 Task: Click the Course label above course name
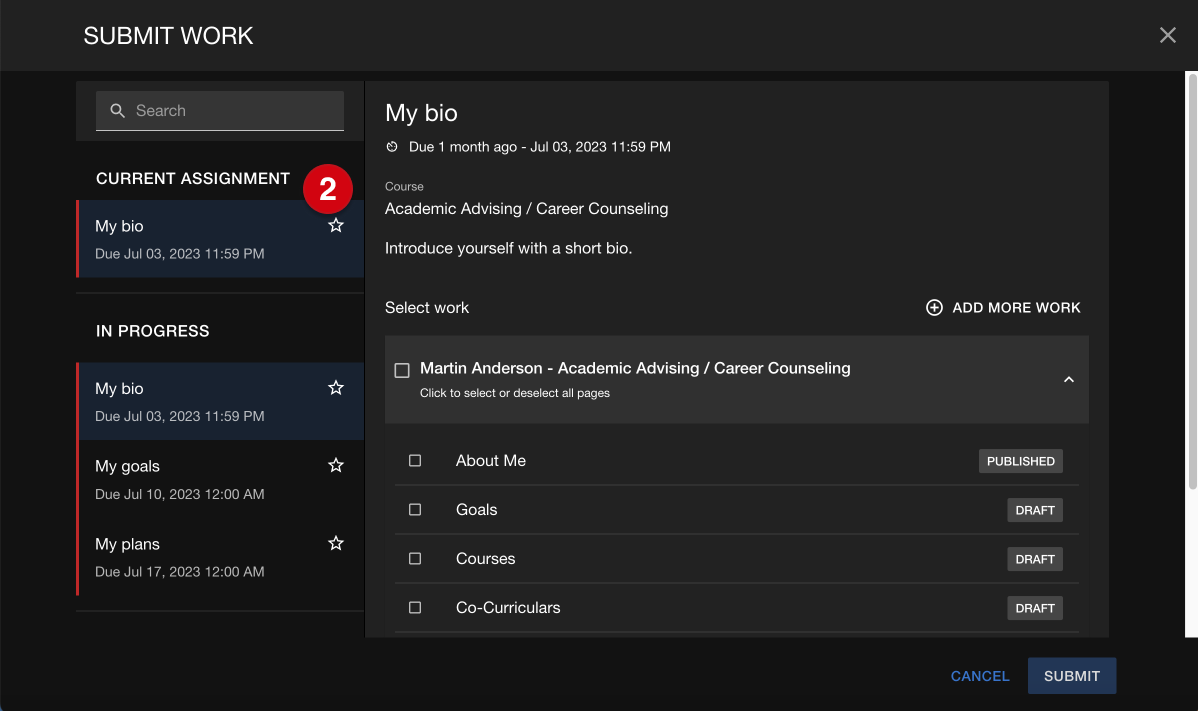(404, 187)
